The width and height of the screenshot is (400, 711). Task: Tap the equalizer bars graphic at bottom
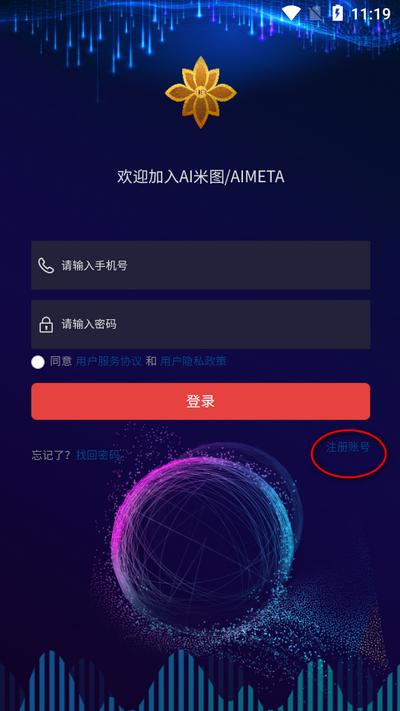pos(200,680)
